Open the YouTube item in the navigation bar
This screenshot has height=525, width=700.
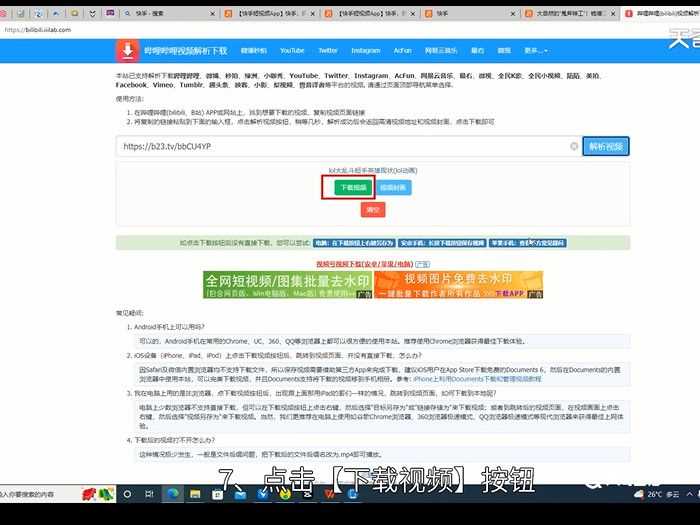tap(292, 51)
